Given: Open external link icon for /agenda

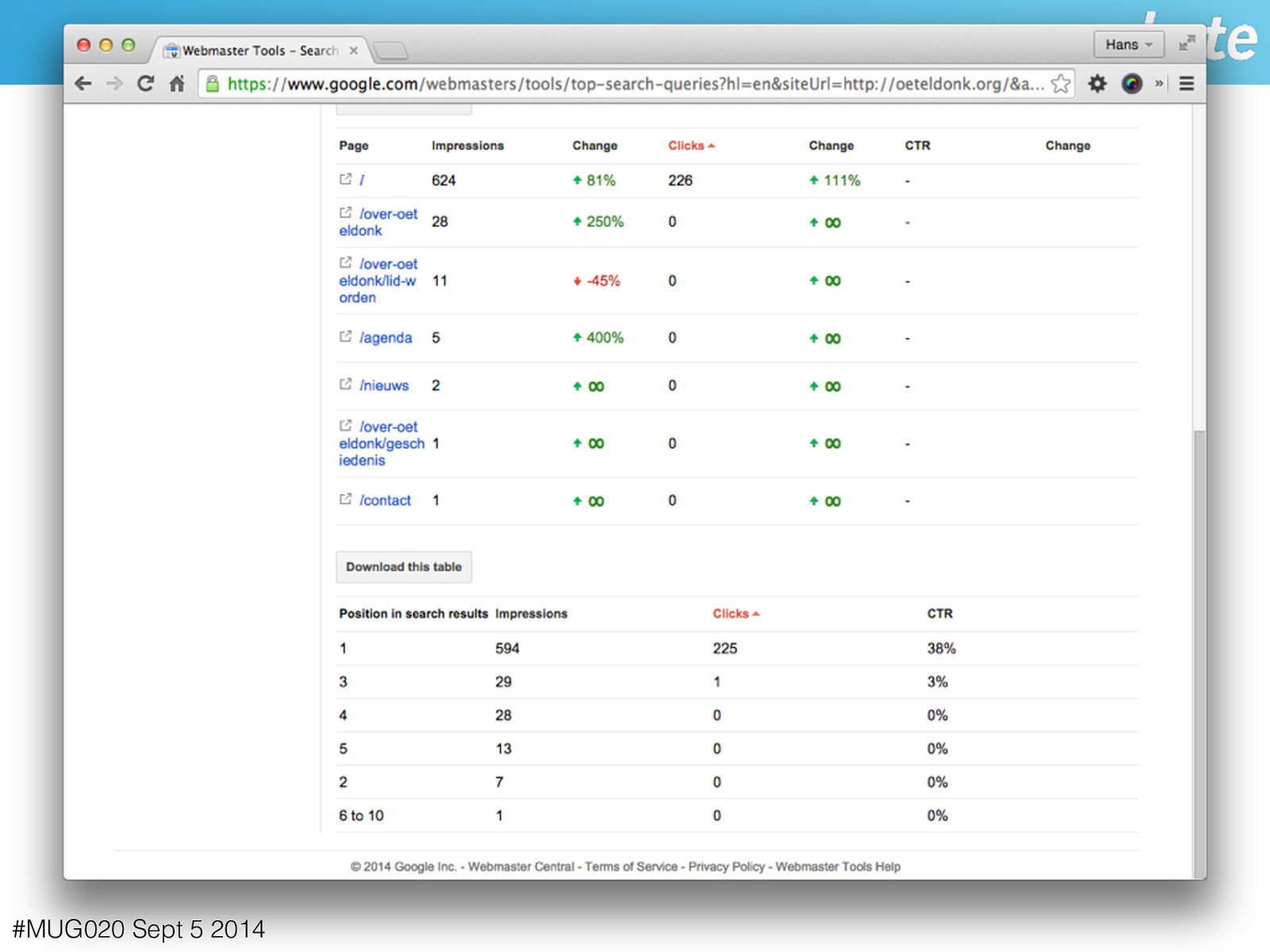Looking at the screenshot, I should pyautogui.click(x=345, y=336).
